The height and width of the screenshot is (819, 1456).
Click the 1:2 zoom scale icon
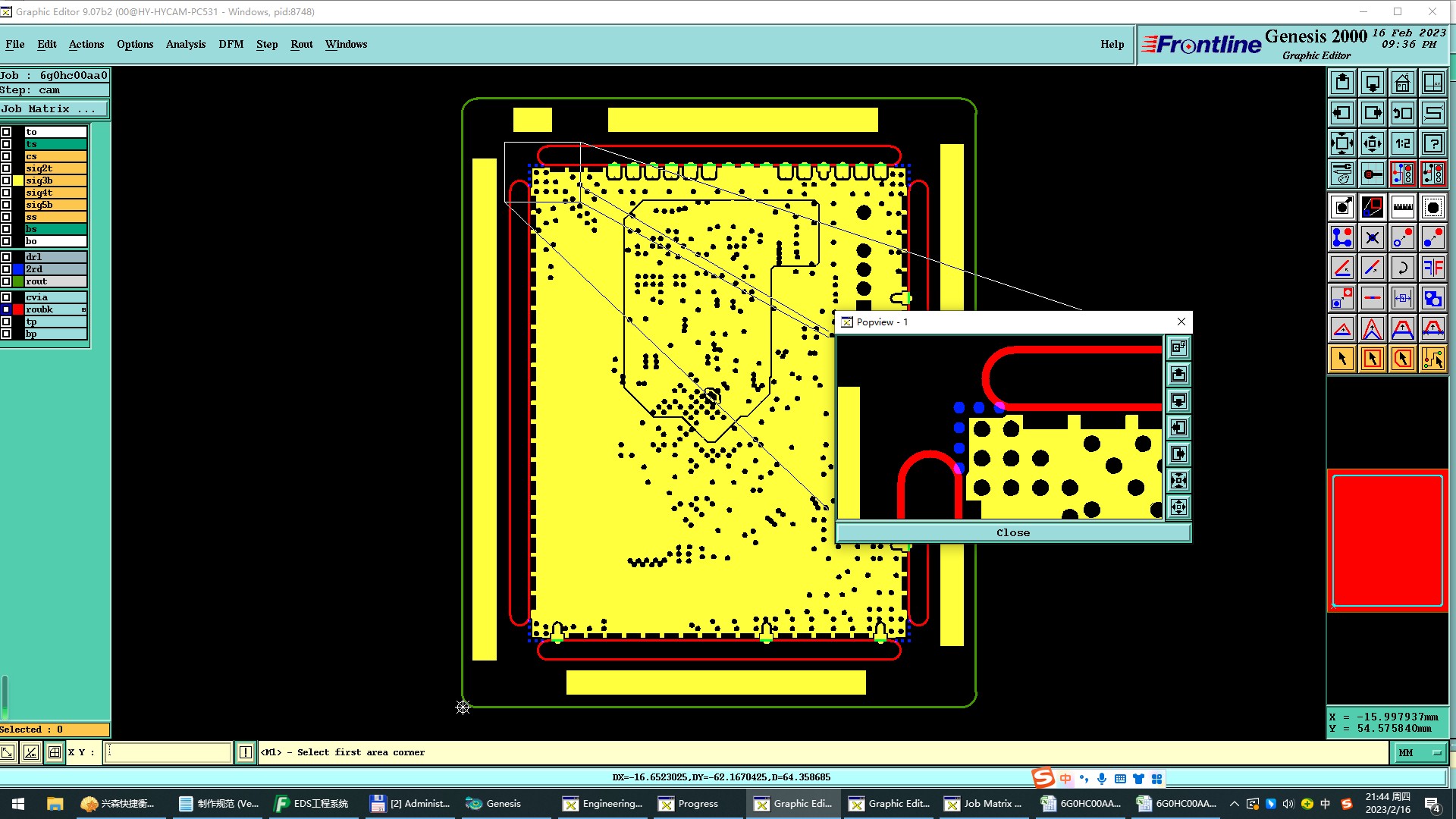pyautogui.click(x=1402, y=143)
